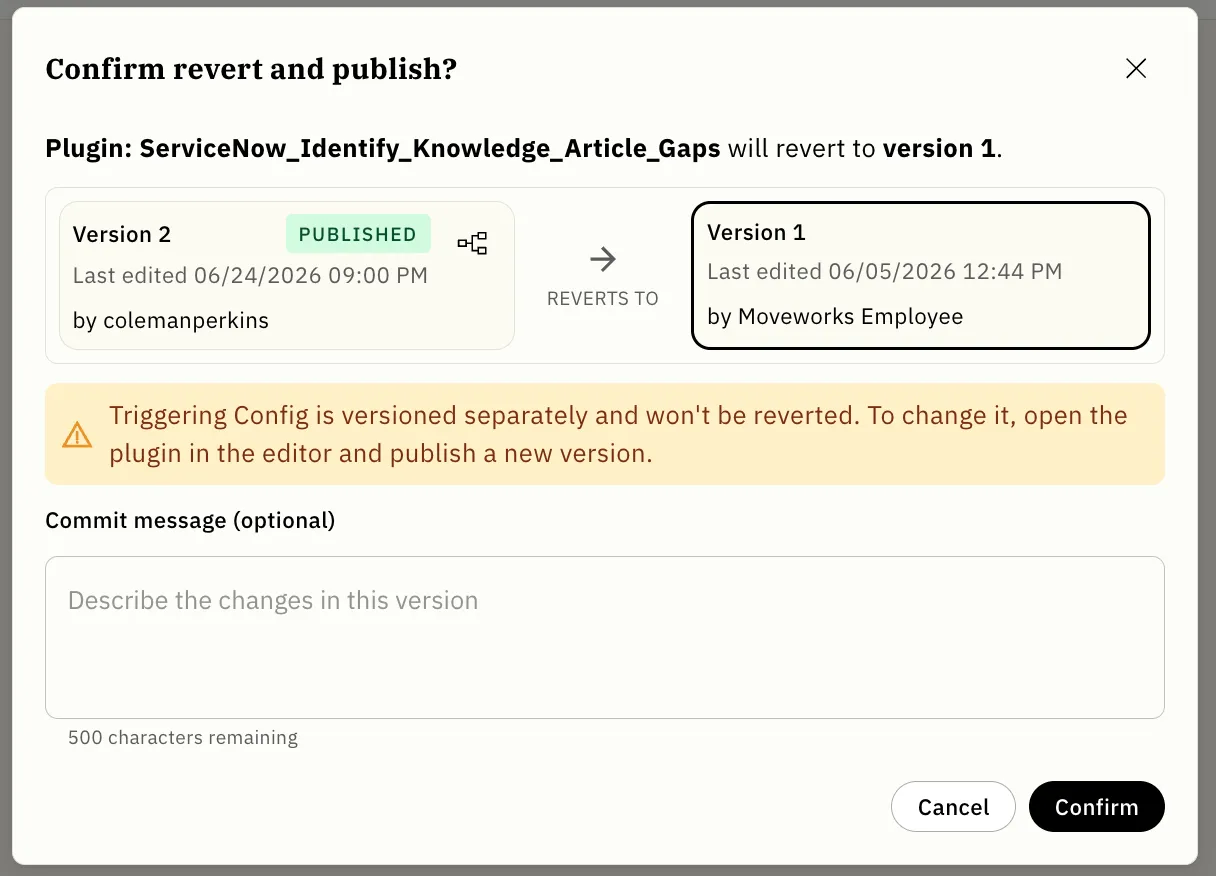The width and height of the screenshot is (1216, 876).
Task: Cancel the revert operation
Action: (953, 806)
